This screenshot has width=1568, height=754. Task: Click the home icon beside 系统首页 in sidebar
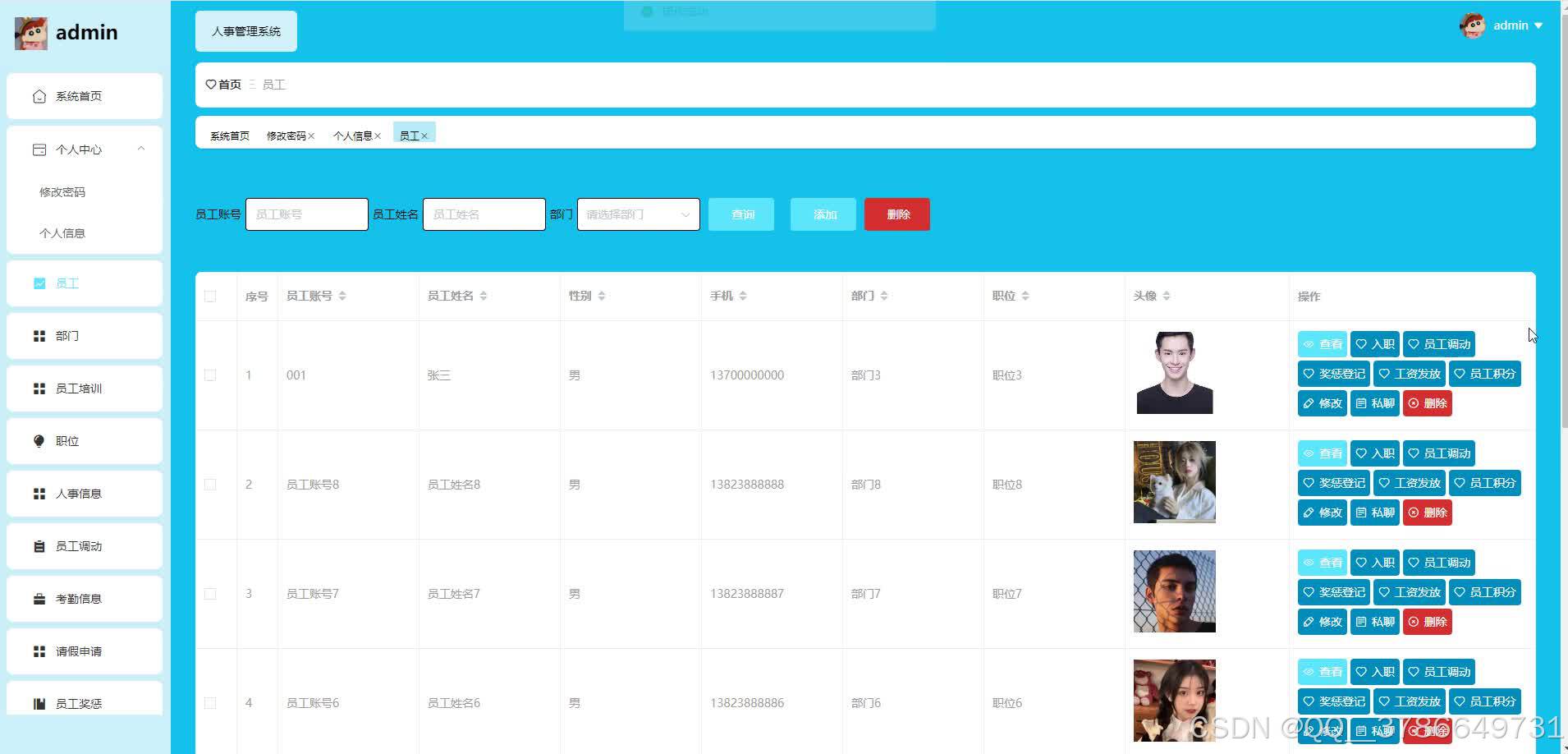click(39, 96)
